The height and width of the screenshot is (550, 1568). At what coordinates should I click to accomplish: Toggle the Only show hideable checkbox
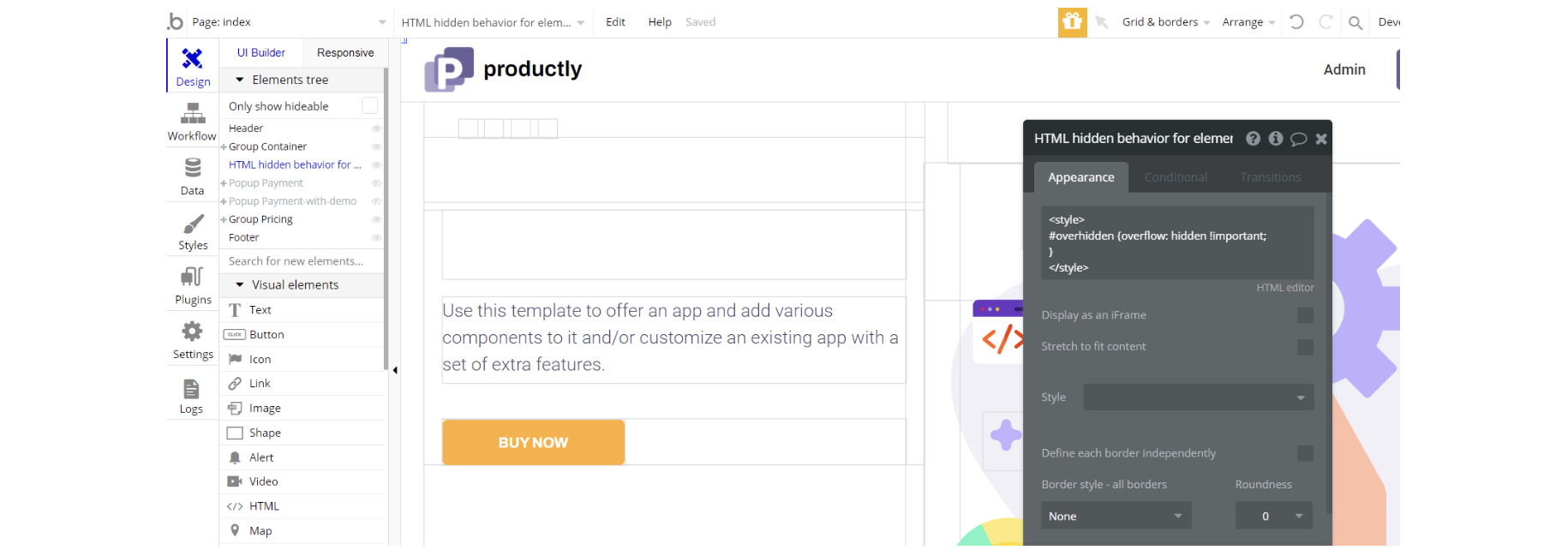click(x=369, y=105)
